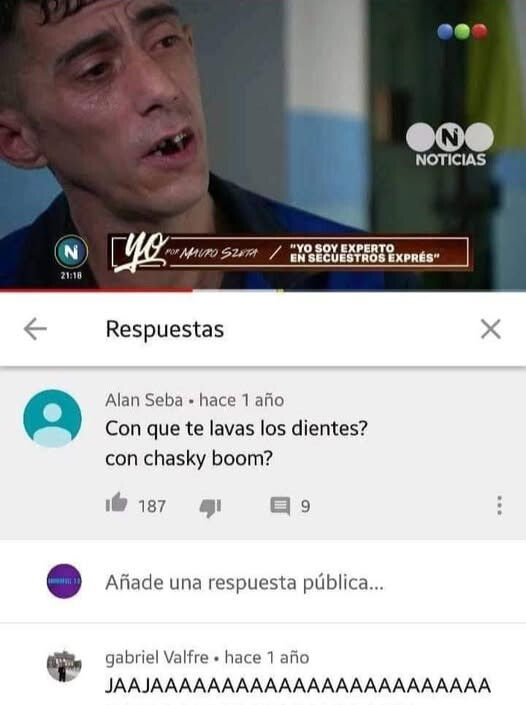The width and height of the screenshot is (526, 705).
Task: Tap the round N channel logo above 21:18
Action: [71, 252]
